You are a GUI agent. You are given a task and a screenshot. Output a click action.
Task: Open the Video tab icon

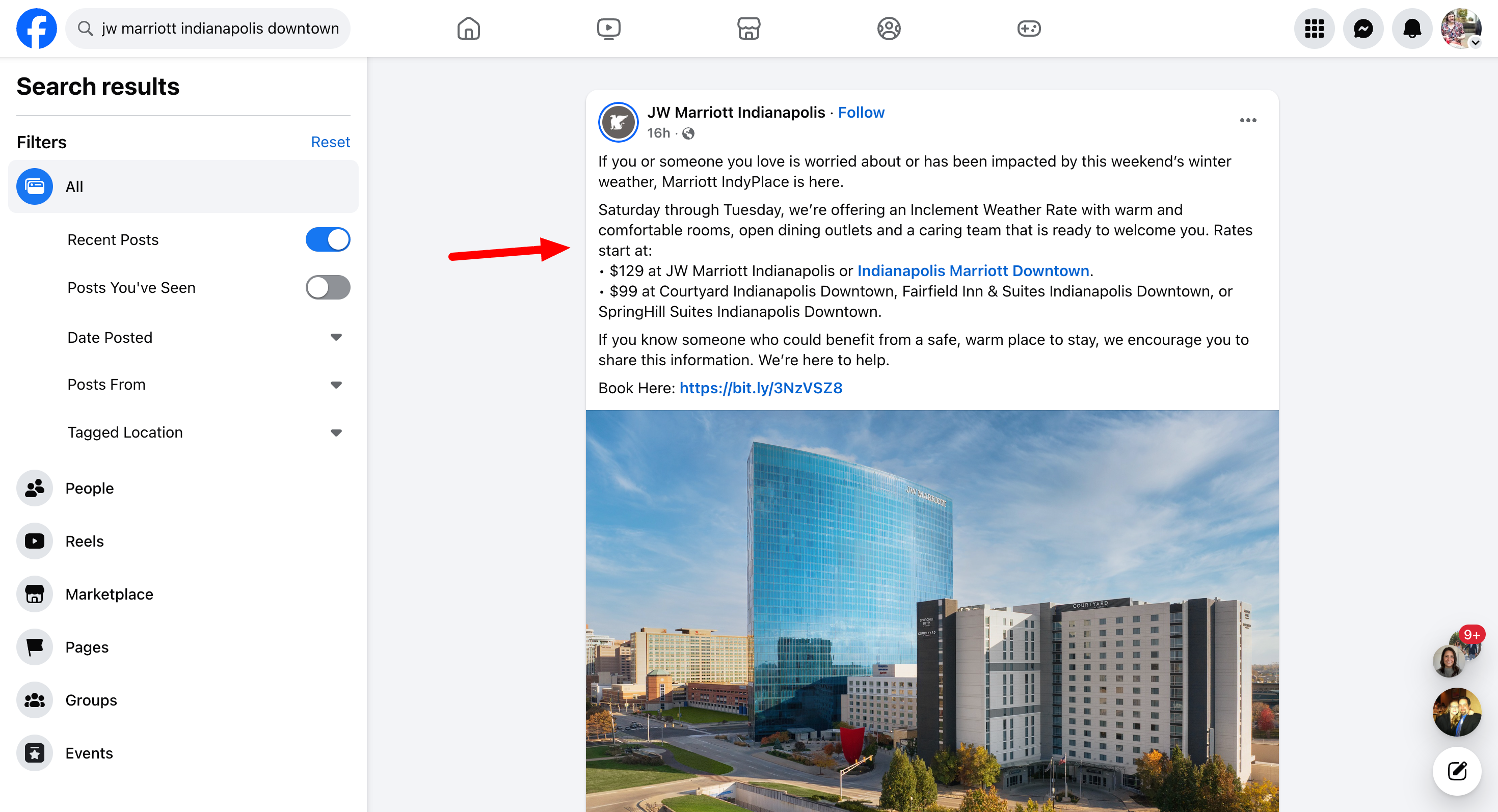pos(608,28)
